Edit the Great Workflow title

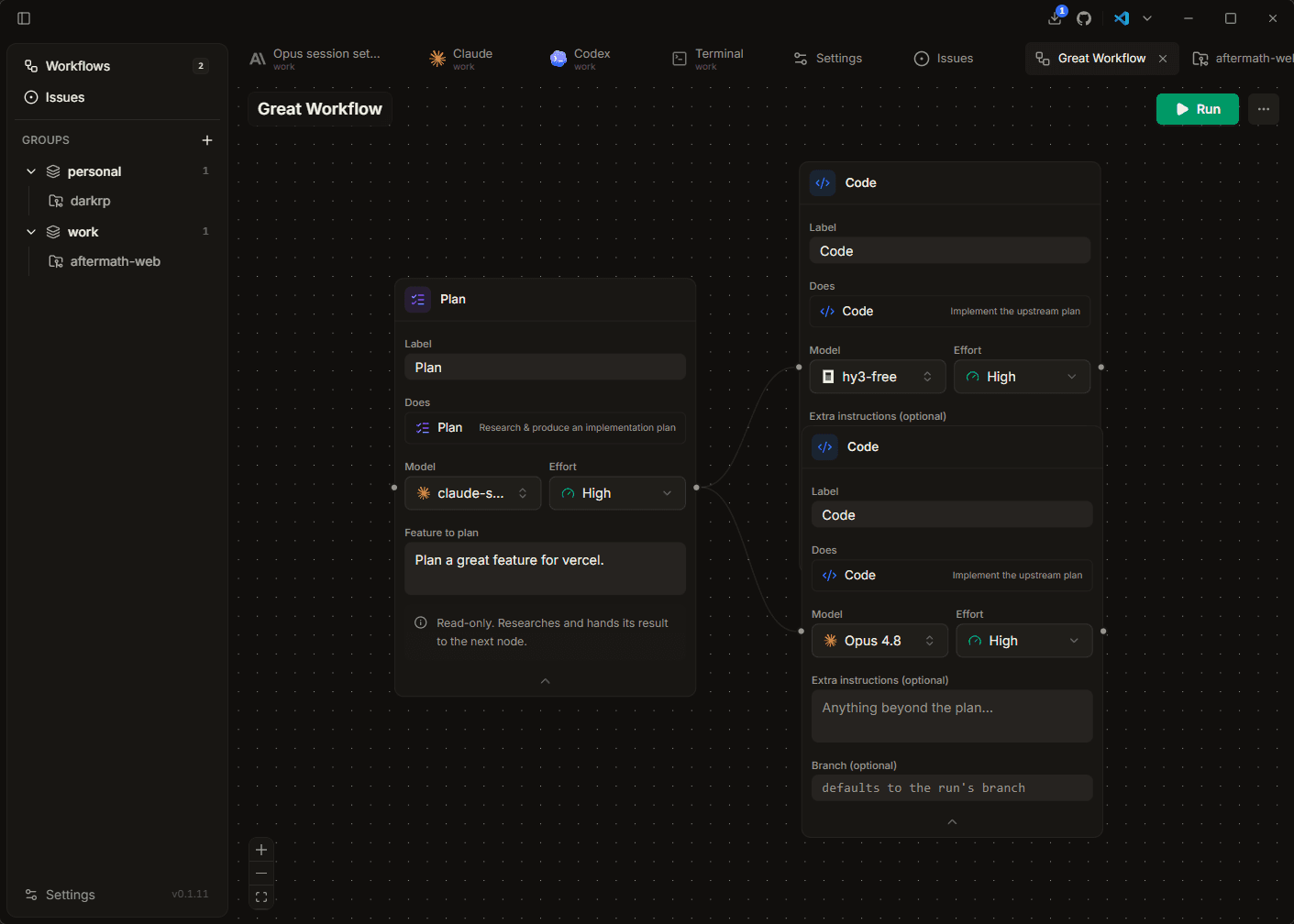[320, 109]
